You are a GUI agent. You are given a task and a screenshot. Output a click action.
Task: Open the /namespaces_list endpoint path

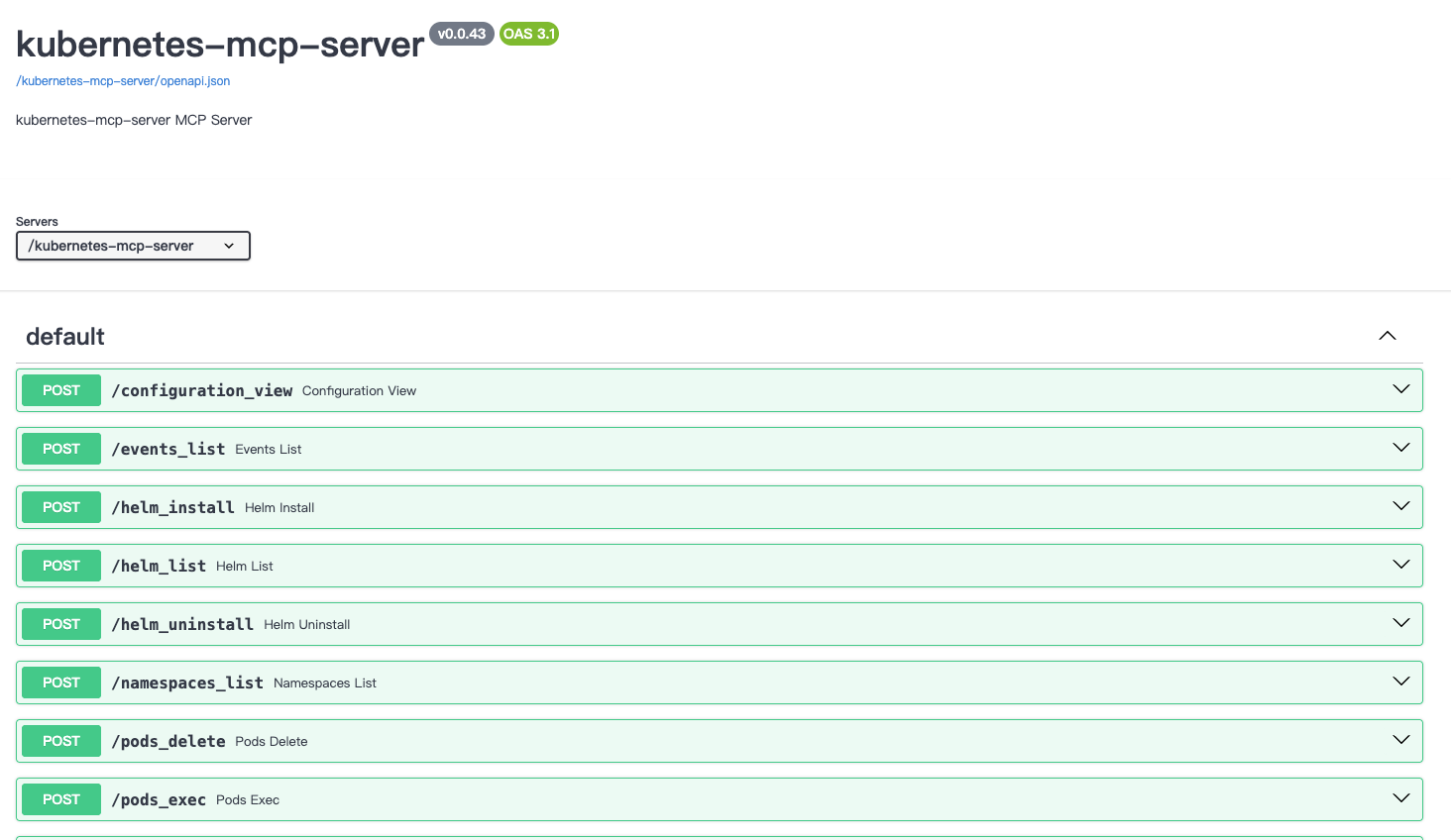click(x=187, y=682)
